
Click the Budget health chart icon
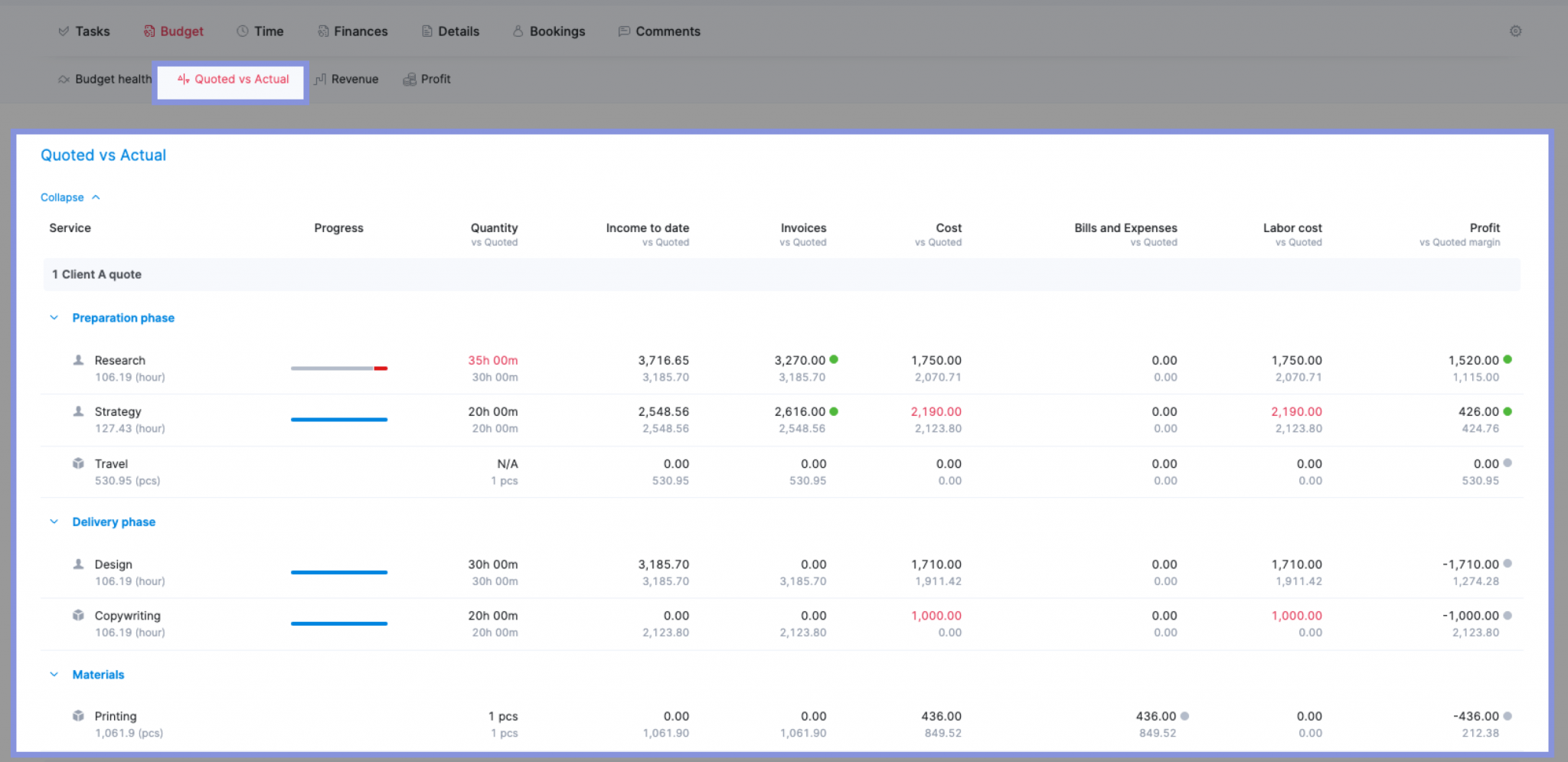63,79
